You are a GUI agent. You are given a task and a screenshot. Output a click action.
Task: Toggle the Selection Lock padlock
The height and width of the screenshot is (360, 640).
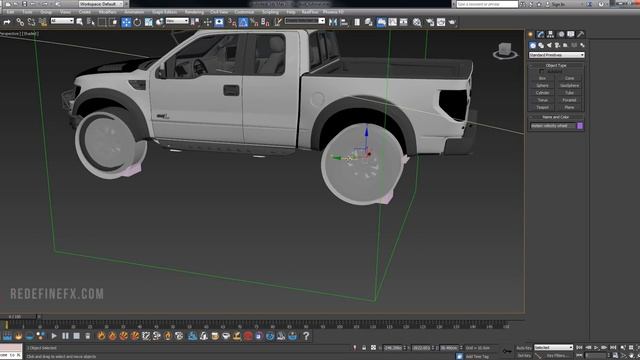point(364,348)
